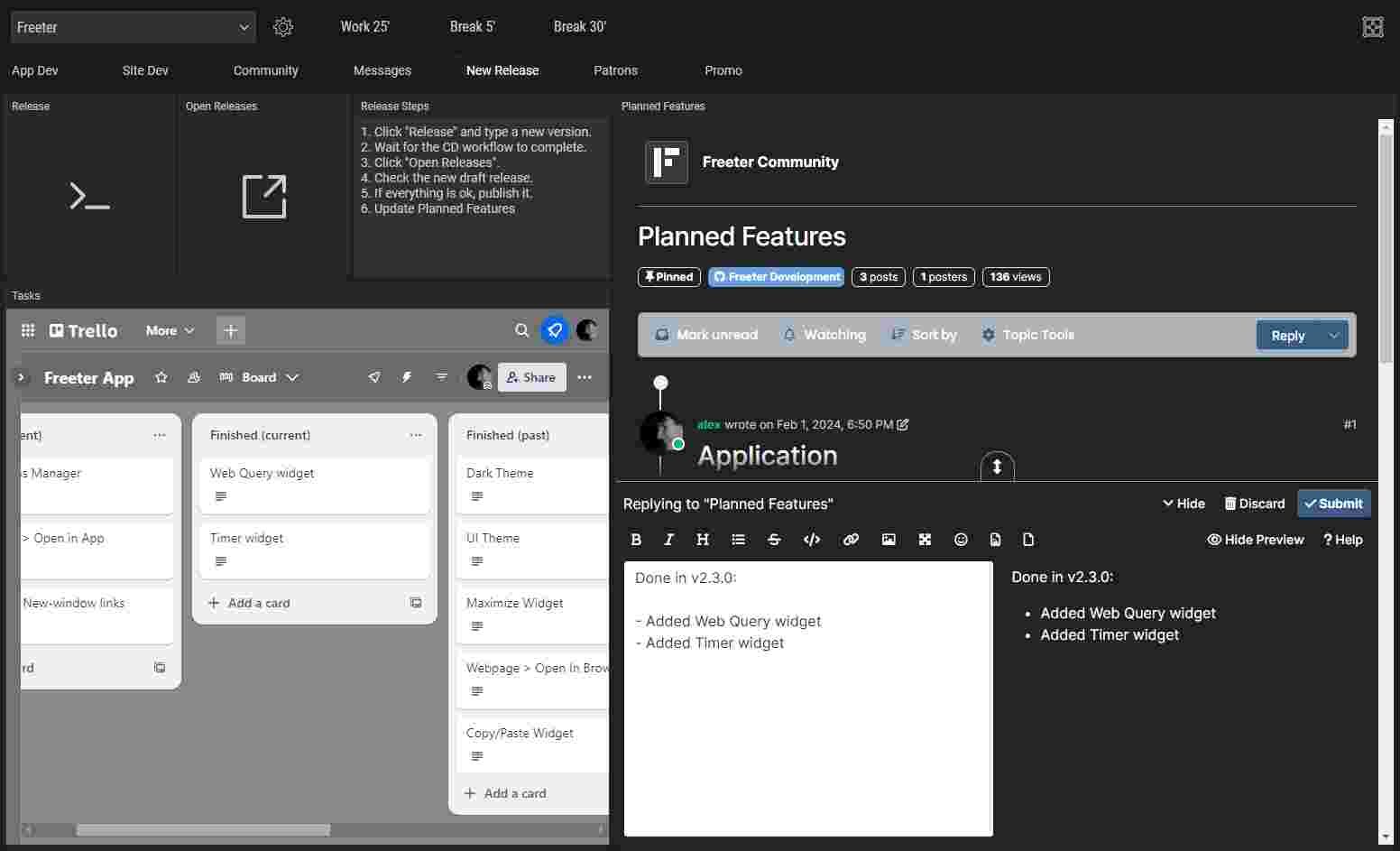Switch to the Messages tab
The width and height of the screenshot is (1400, 851).
pyautogui.click(x=382, y=70)
